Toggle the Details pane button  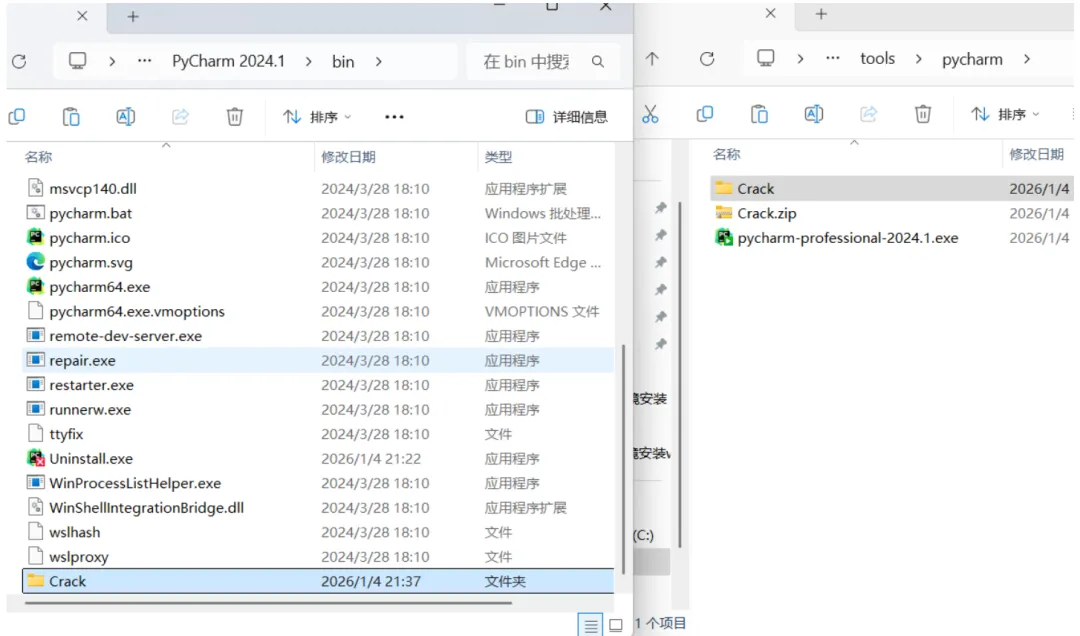pyautogui.click(x=566, y=116)
